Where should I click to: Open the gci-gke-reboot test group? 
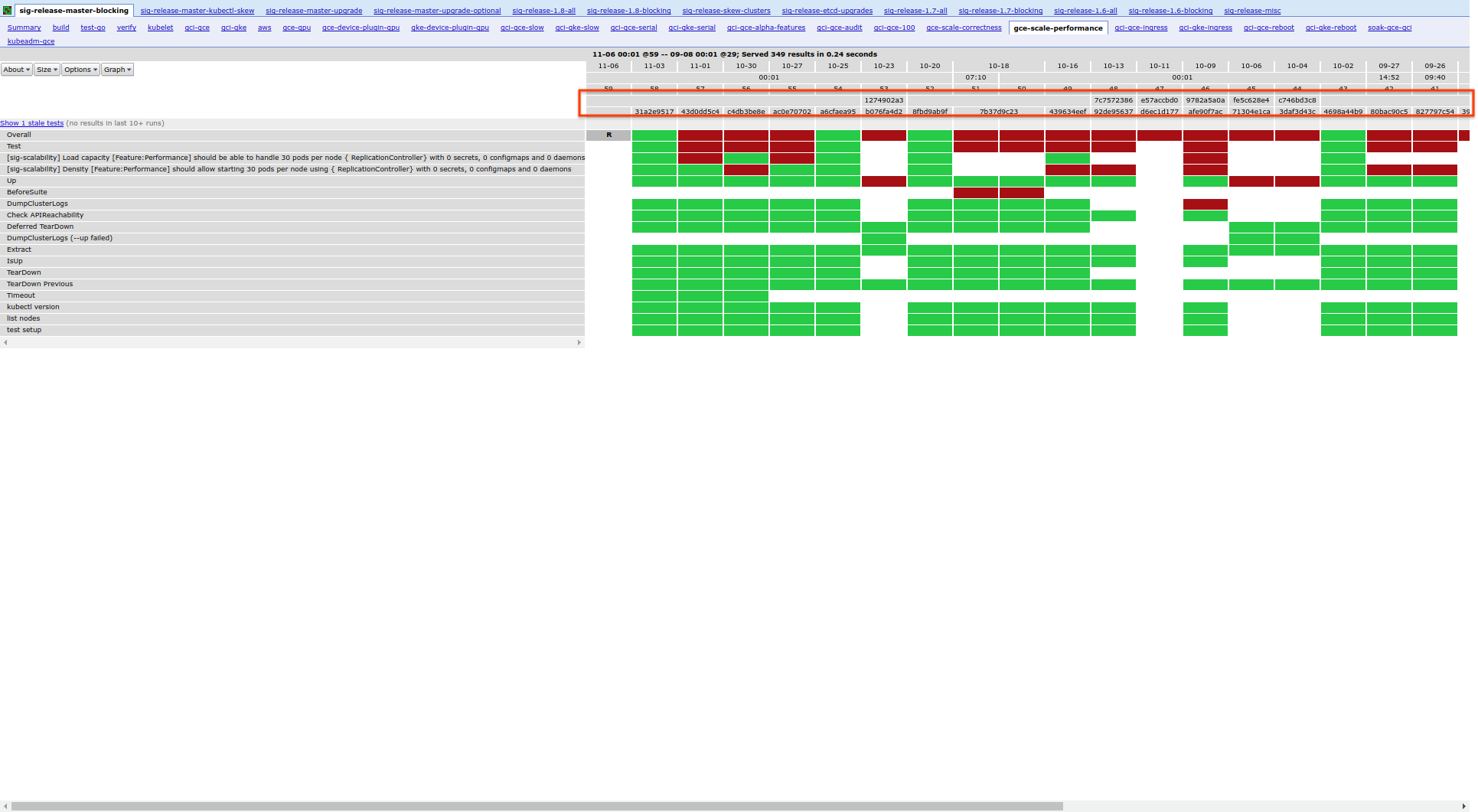coord(1330,28)
